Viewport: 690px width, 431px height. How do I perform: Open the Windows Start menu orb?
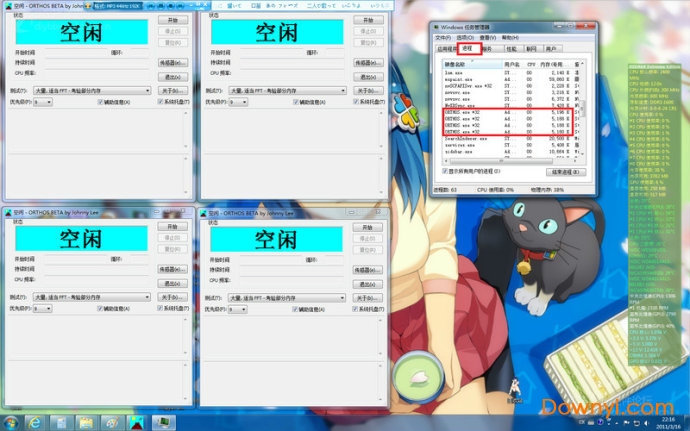point(10,420)
